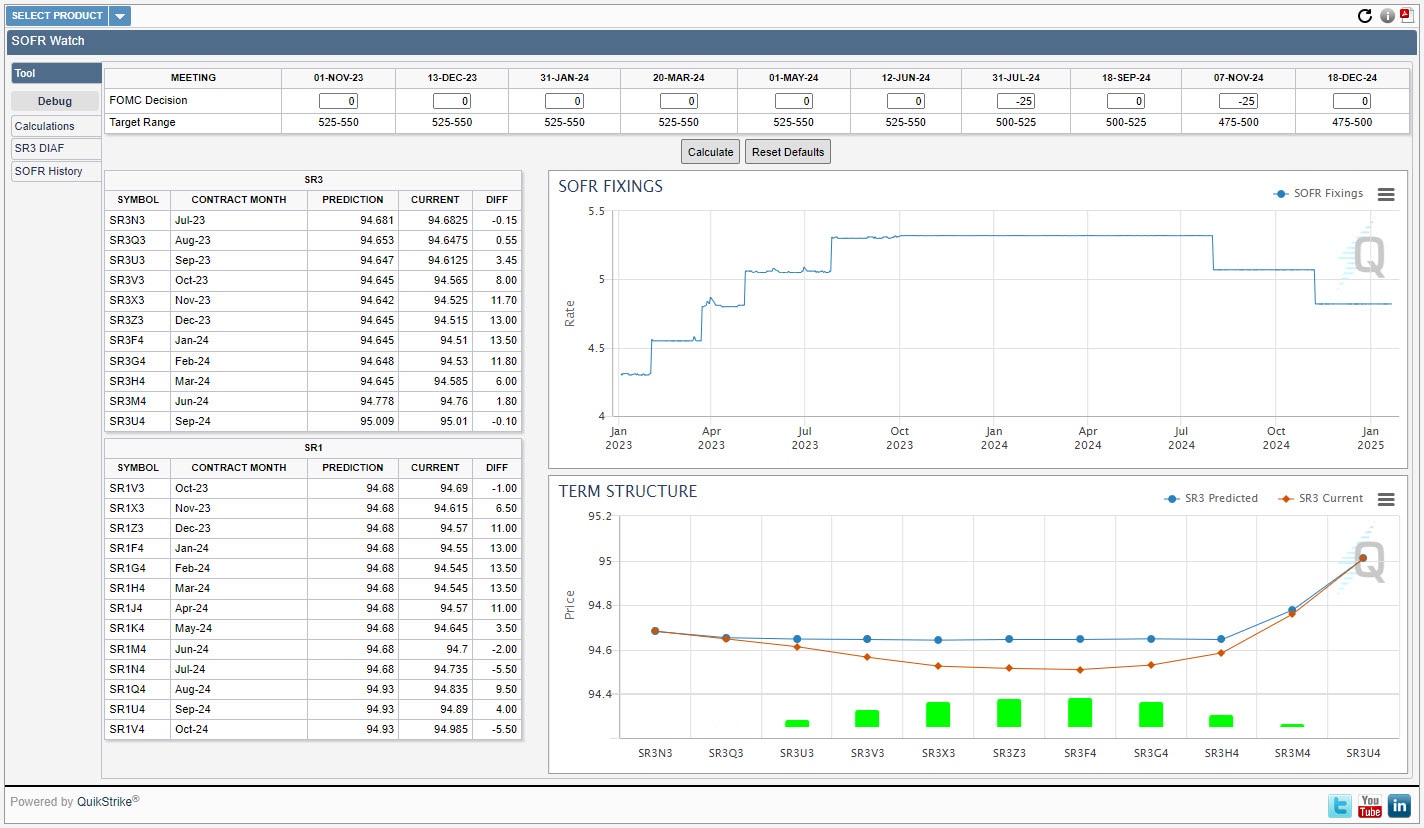This screenshot has width=1424, height=828.
Task: Expand the Select Product dropdown arrow
Action: tap(119, 16)
